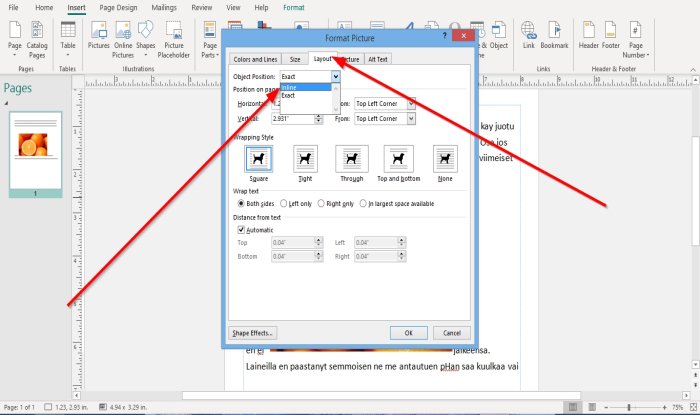
Task: Click the 75% zoom level text
Action: [678, 407]
